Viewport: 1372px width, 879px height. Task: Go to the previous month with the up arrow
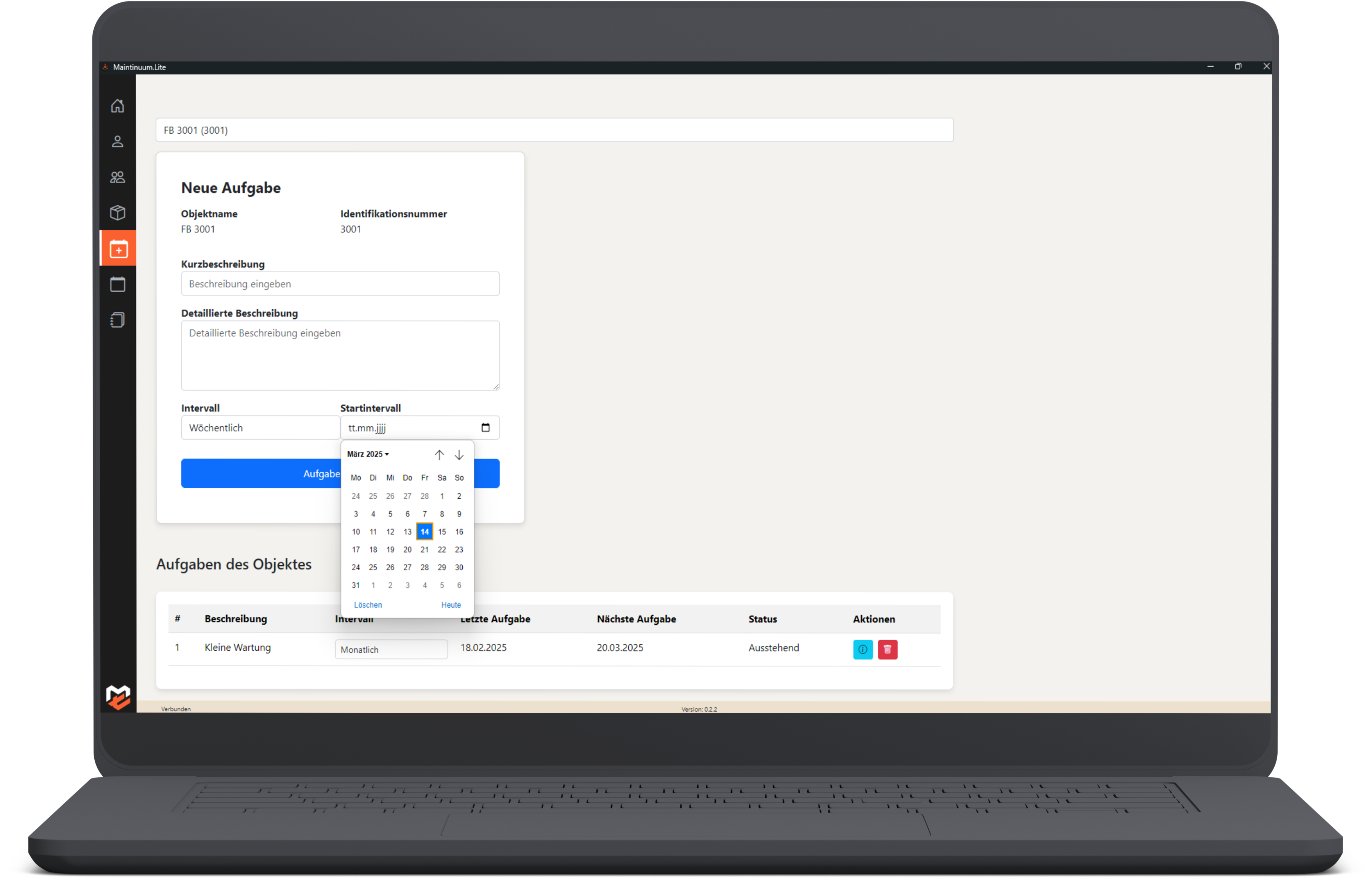click(439, 455)
